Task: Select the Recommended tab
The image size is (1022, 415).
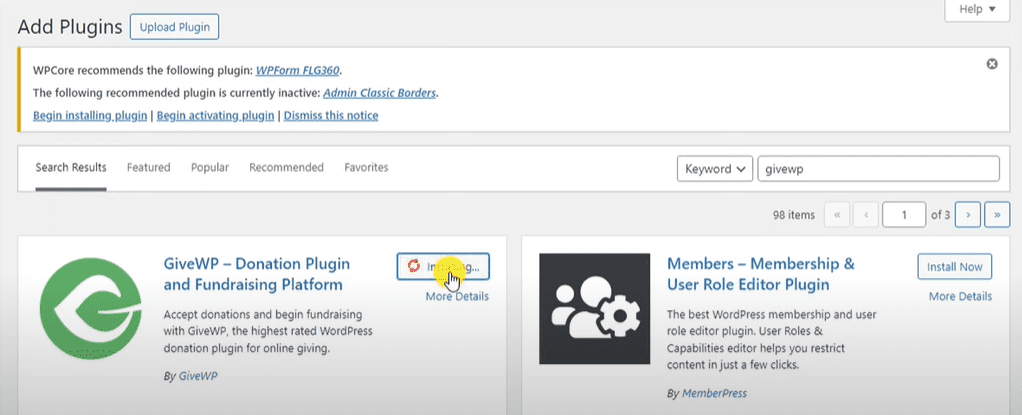Action: coord(286,168)
